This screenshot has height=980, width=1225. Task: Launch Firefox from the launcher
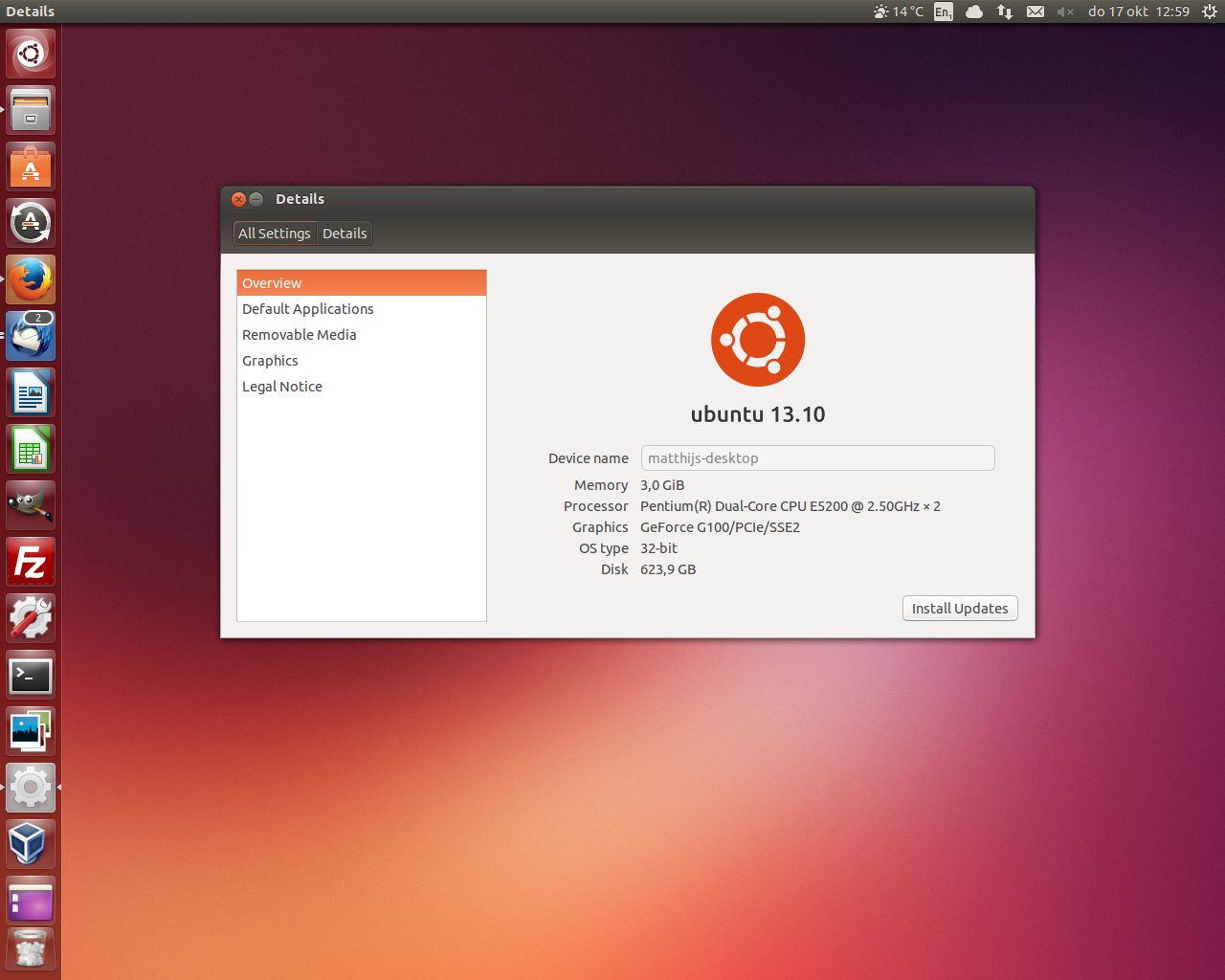pyautogui.click(x=30, y=279)
